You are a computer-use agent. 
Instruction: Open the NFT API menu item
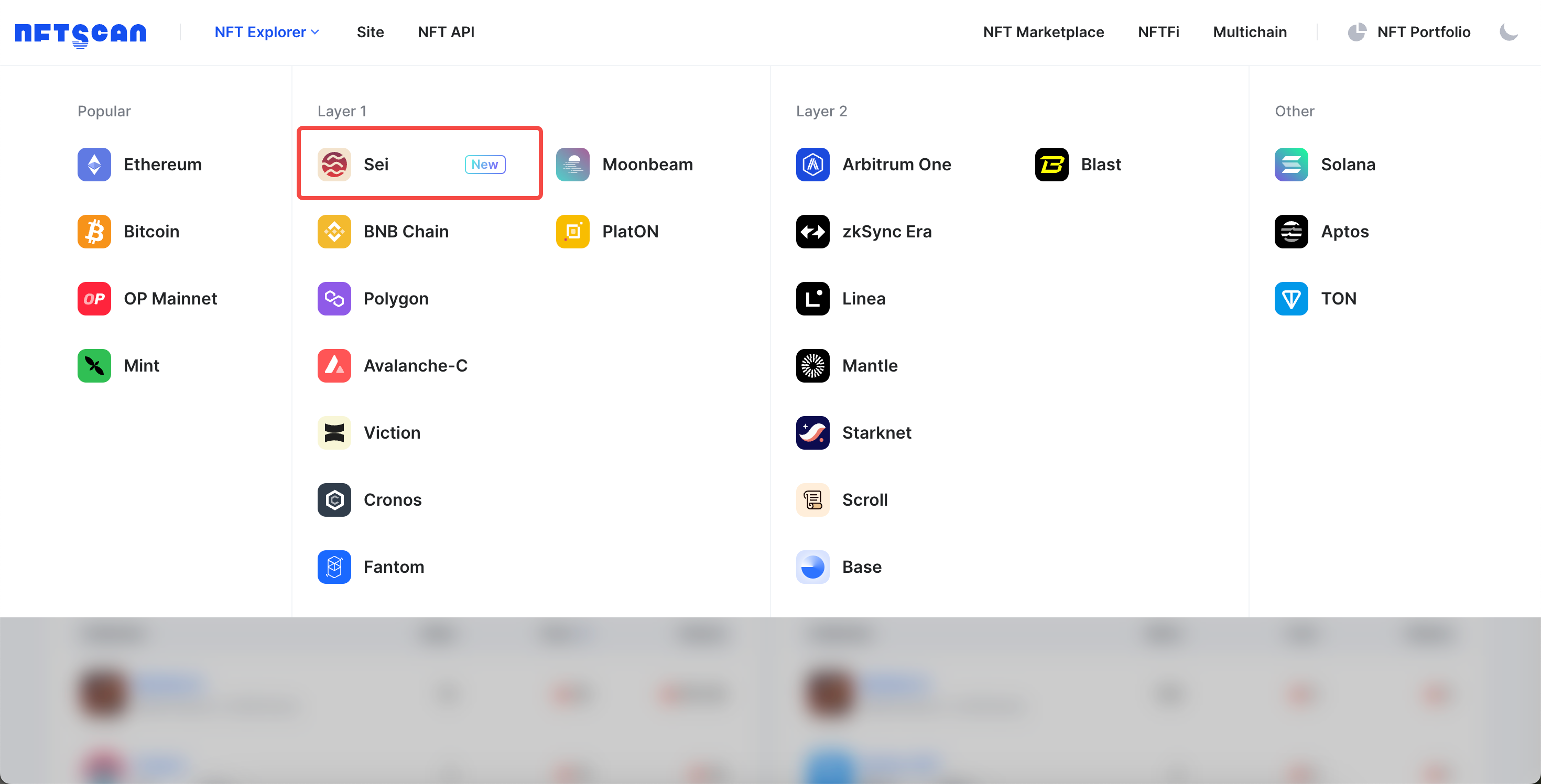[446, 31]
